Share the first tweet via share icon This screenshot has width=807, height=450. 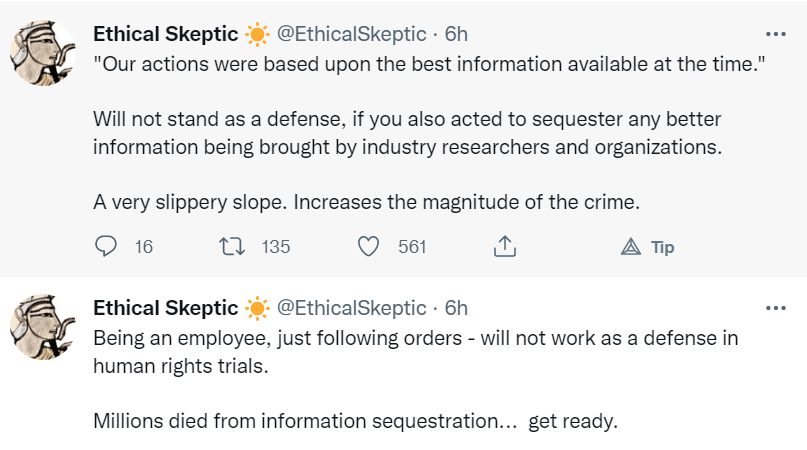(505, 246)
